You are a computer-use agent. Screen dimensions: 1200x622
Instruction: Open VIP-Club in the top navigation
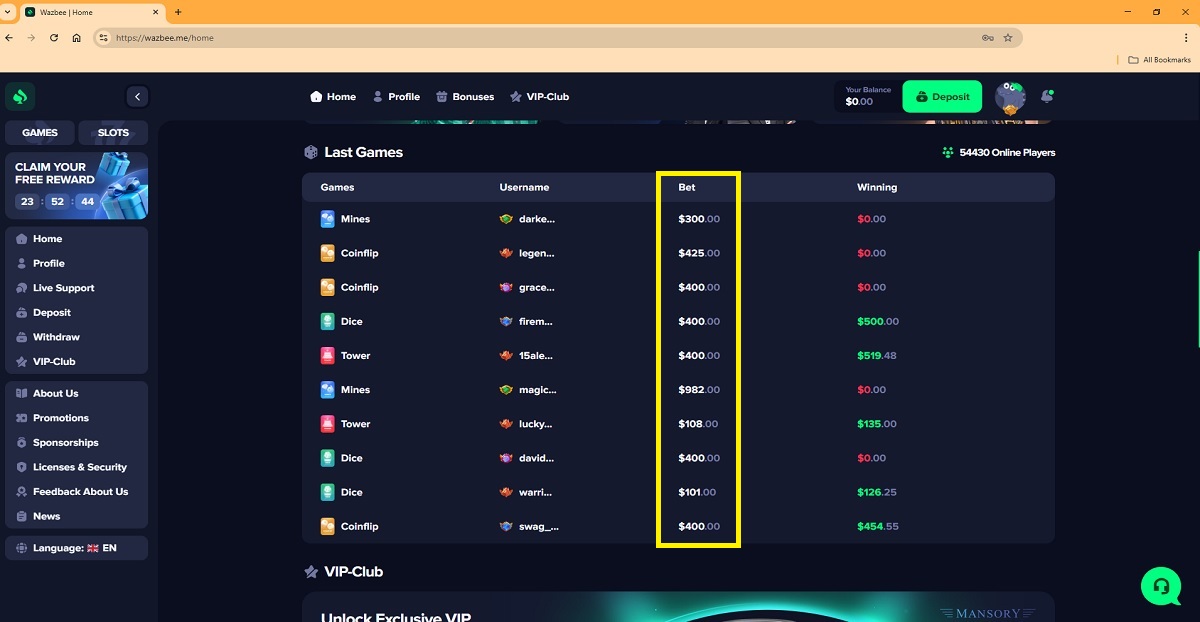pos(539,97)
